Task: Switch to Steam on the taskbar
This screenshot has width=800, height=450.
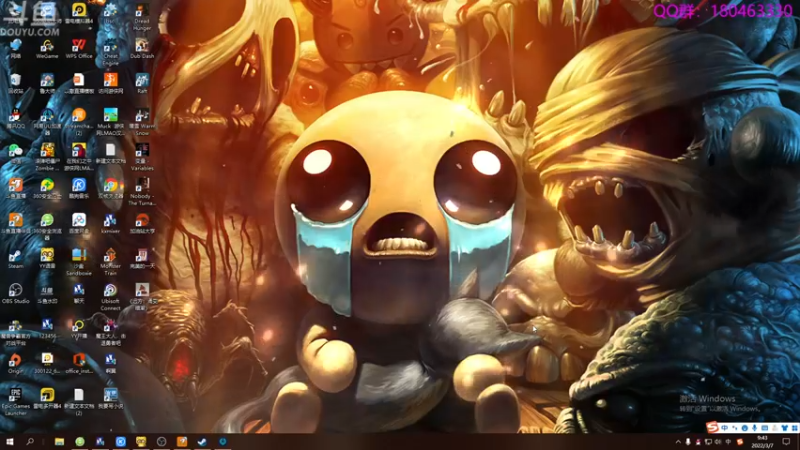Action: [x=202, y=441]
